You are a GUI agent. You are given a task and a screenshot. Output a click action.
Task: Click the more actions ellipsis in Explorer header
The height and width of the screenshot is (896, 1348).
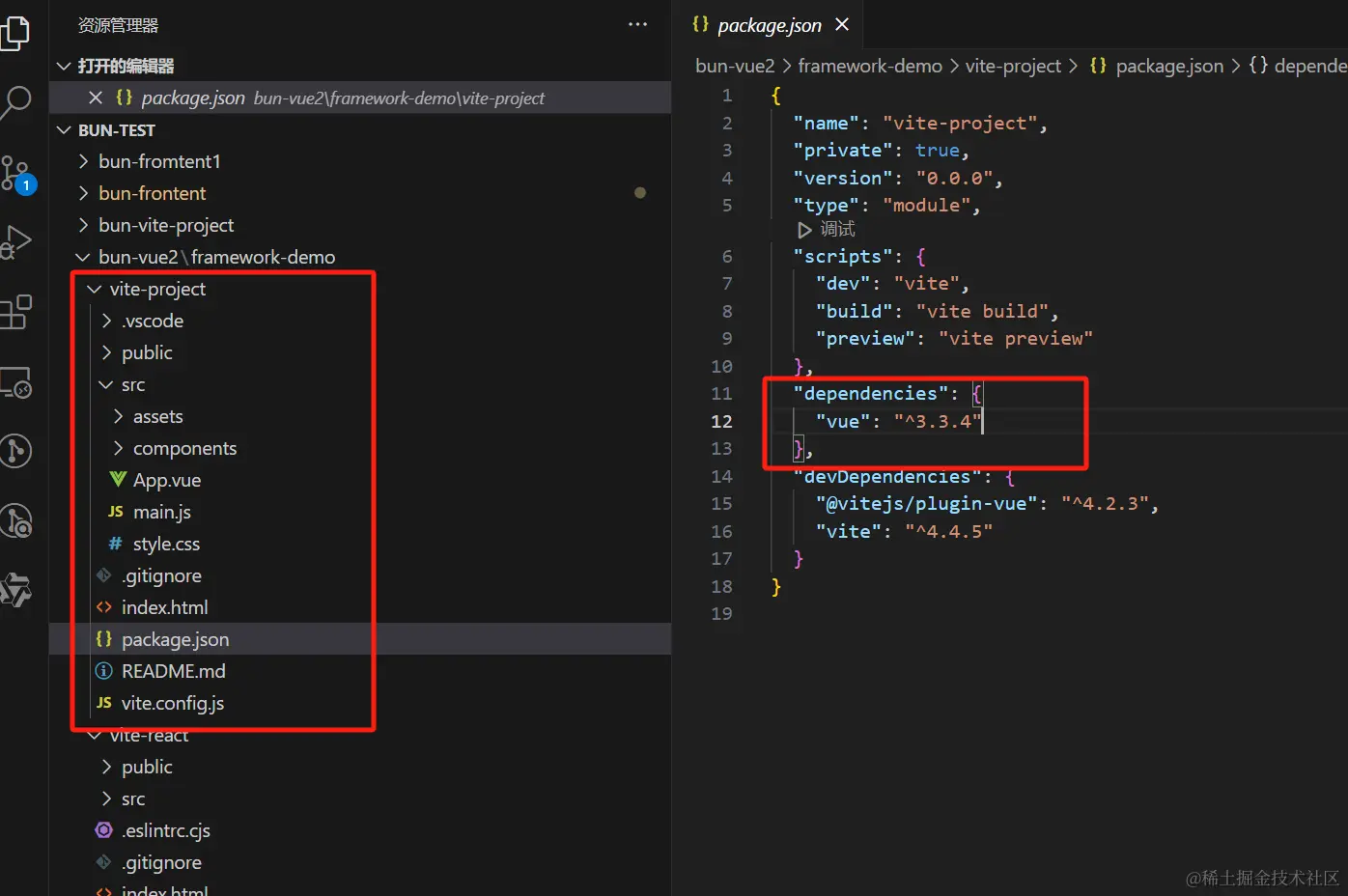(637, 24)
